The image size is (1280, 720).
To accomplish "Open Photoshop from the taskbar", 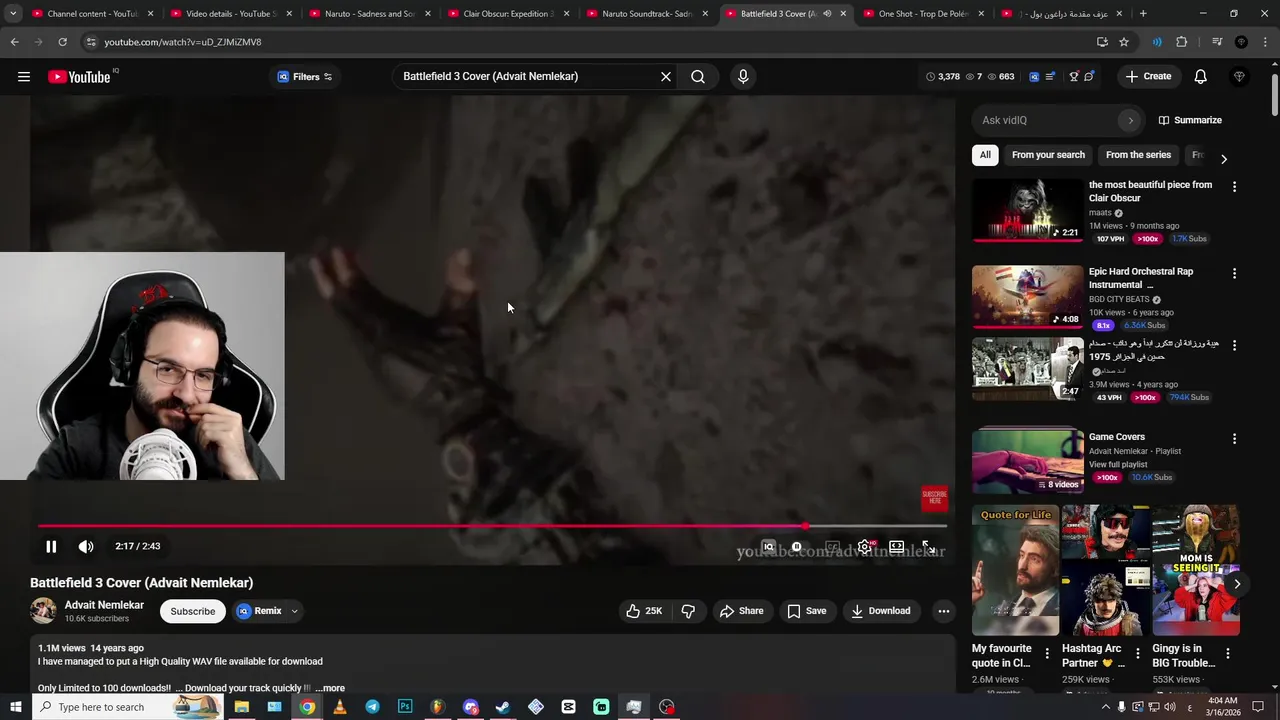I will pyautogui.click(x=405, y=707).
